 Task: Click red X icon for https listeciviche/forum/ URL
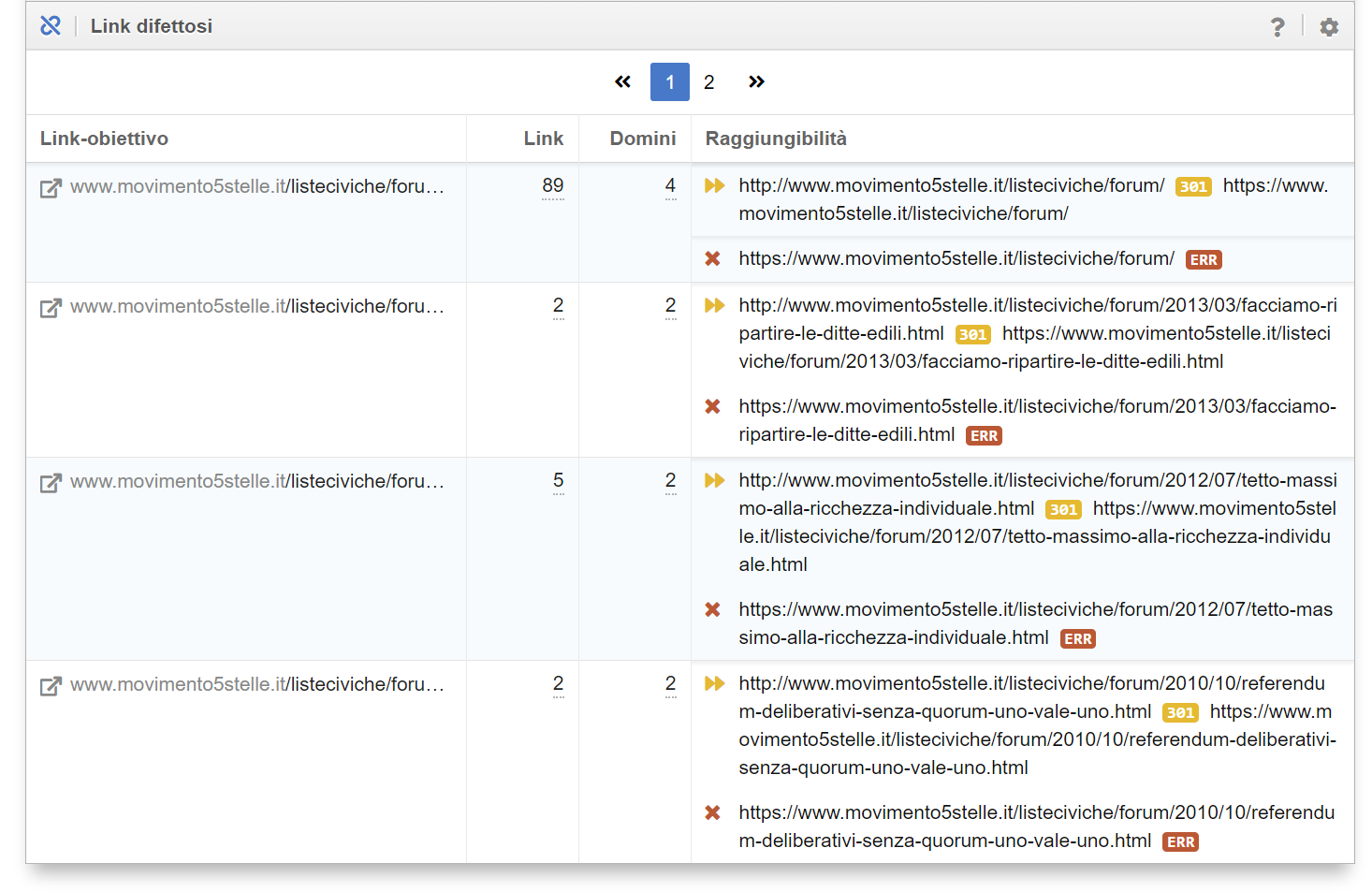(712, 258)
